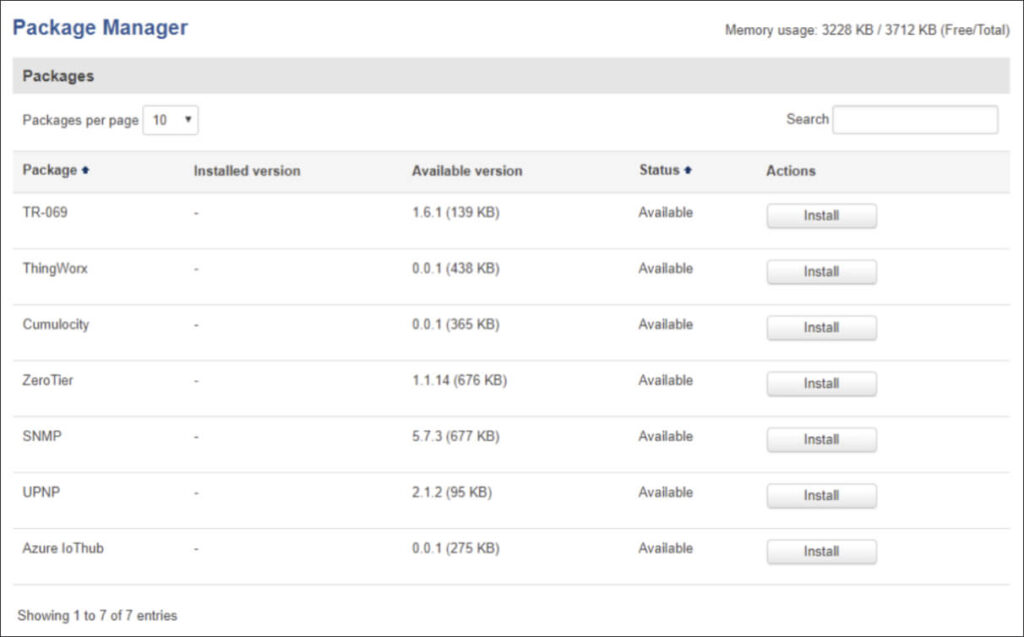Click inside the Search field
This screenshot has width=1024, height=637.
pyautogui.click(x=914, y=119)
